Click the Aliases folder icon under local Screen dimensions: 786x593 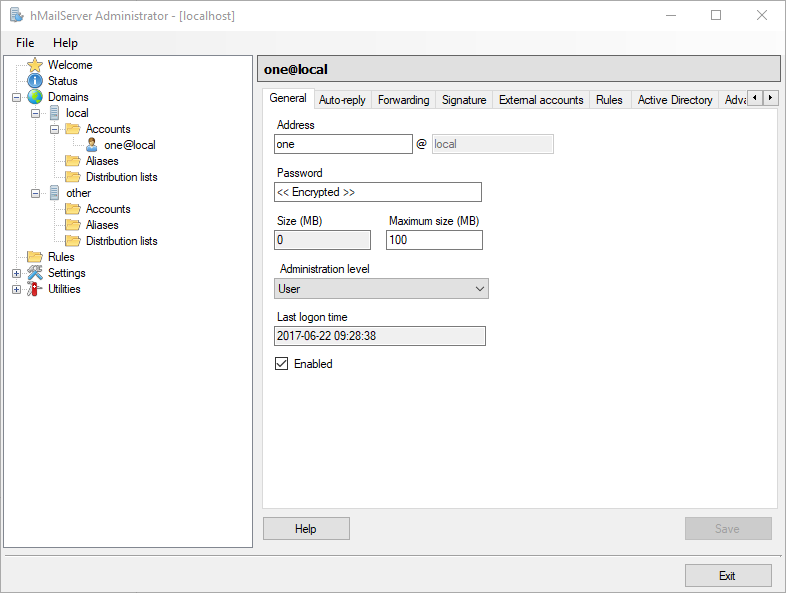[x=73, y=161]
